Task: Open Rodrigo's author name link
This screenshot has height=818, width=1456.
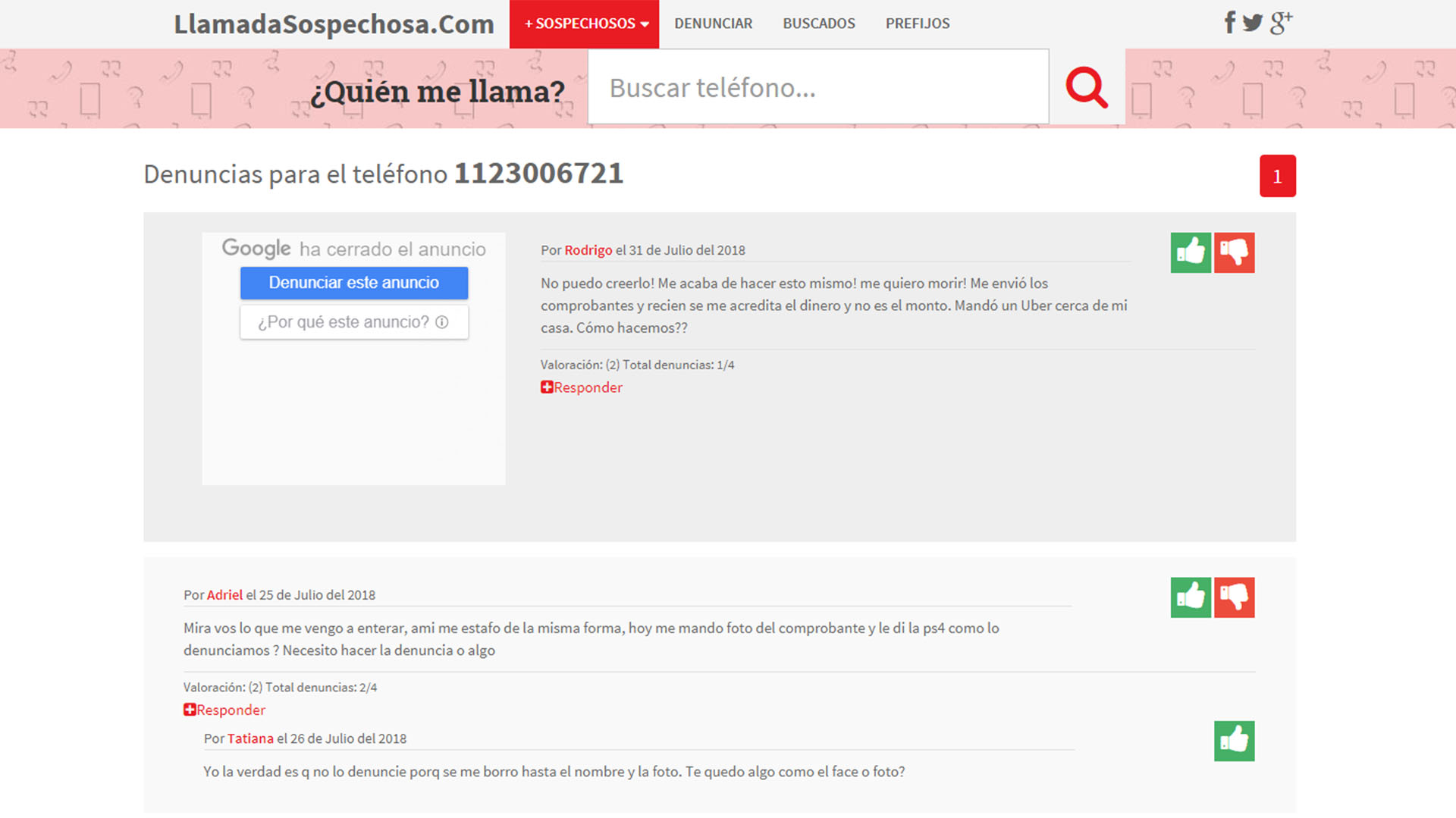Action: coord(588,250)
